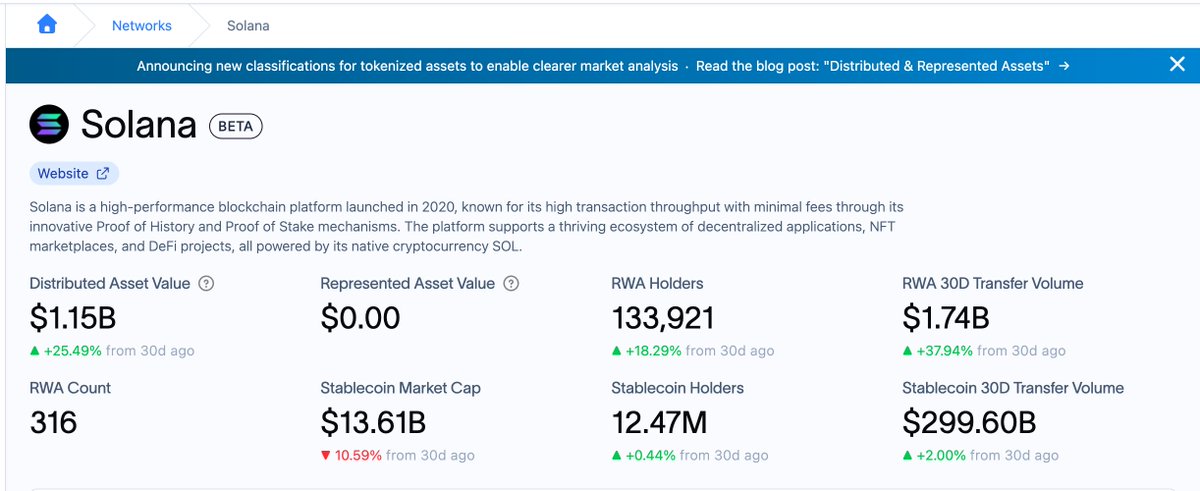1200x491 pixels.
Task: Click the blog post arrow icon
Action: [1064, 66]
